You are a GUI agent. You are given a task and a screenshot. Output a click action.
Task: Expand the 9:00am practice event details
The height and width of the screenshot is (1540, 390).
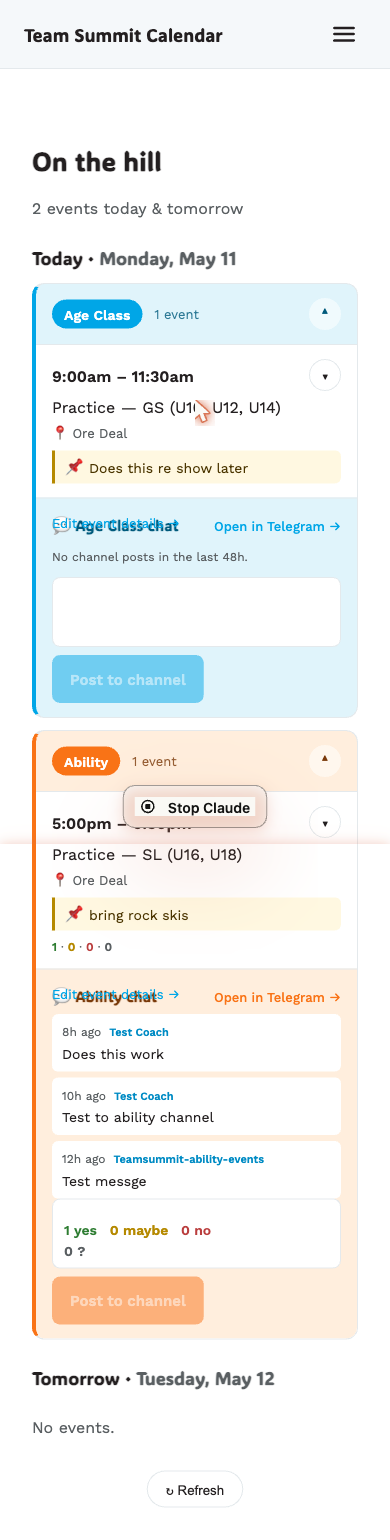(x=325, y=376)
